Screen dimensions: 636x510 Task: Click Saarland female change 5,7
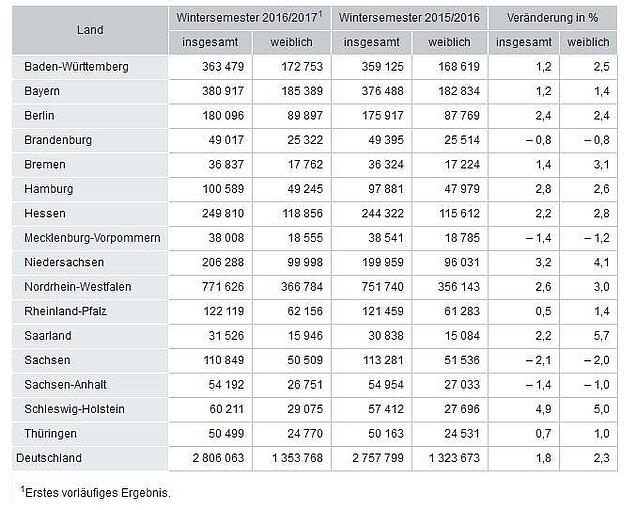(602, 336)
